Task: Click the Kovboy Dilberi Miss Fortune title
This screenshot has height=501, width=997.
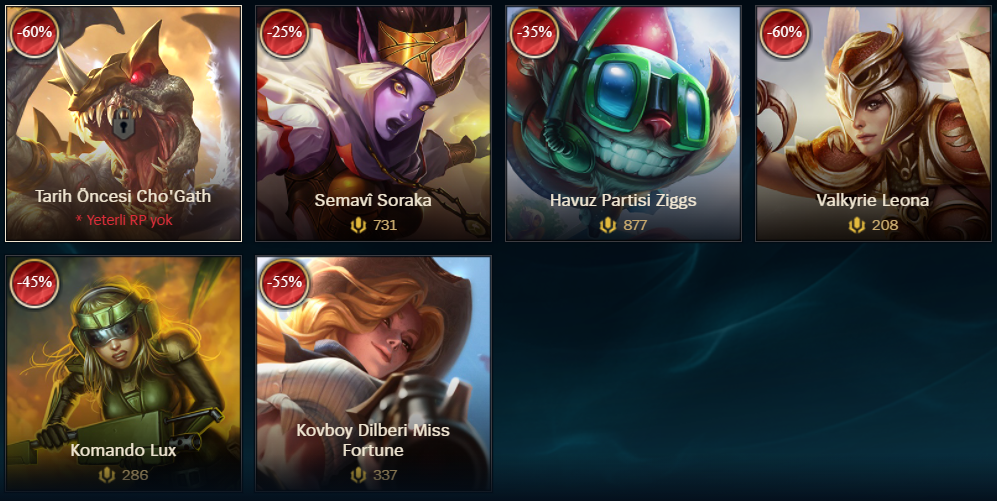Action: click(x=373, y=440)
